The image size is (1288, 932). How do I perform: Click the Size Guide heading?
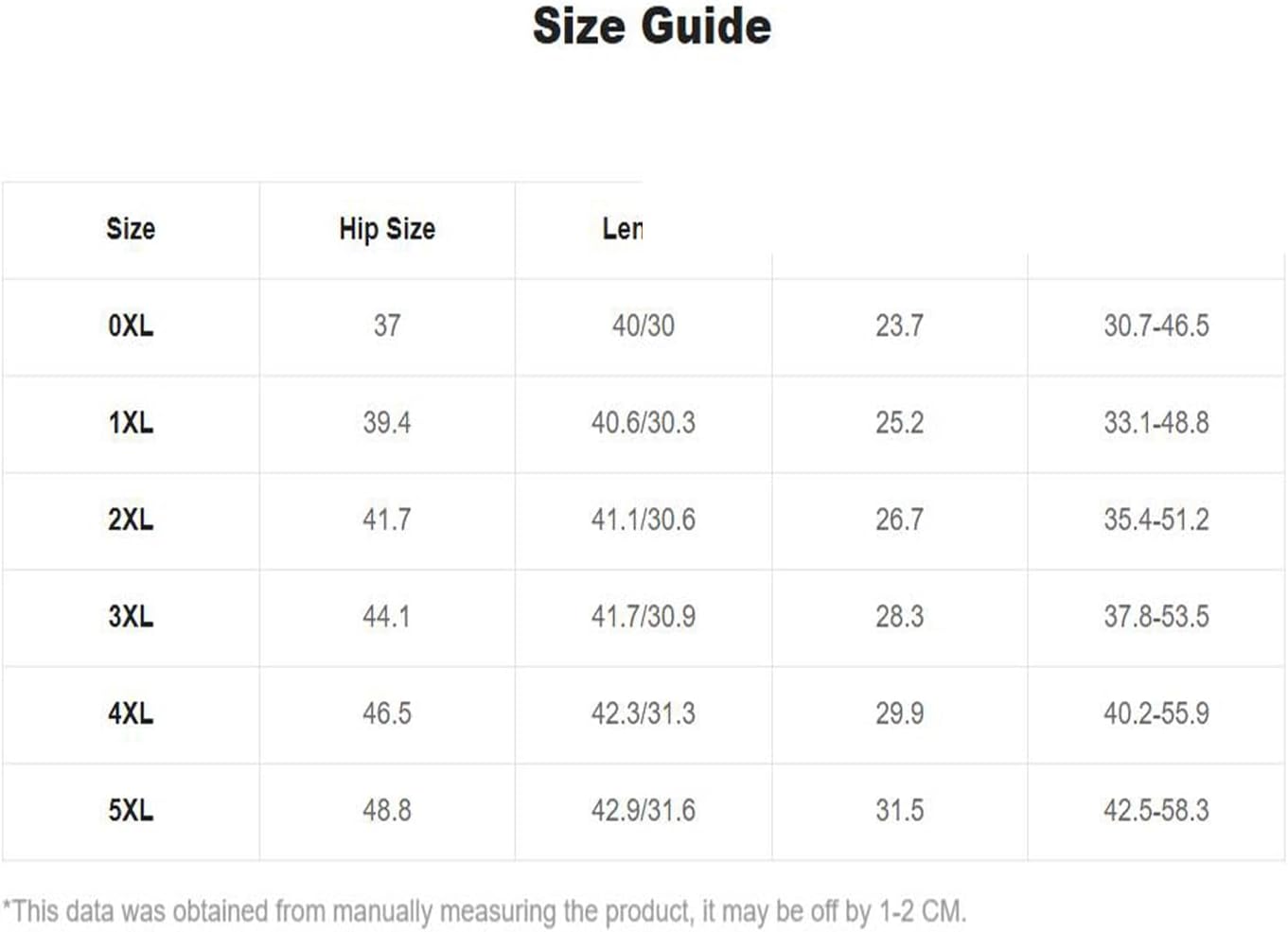pos(651,26)
